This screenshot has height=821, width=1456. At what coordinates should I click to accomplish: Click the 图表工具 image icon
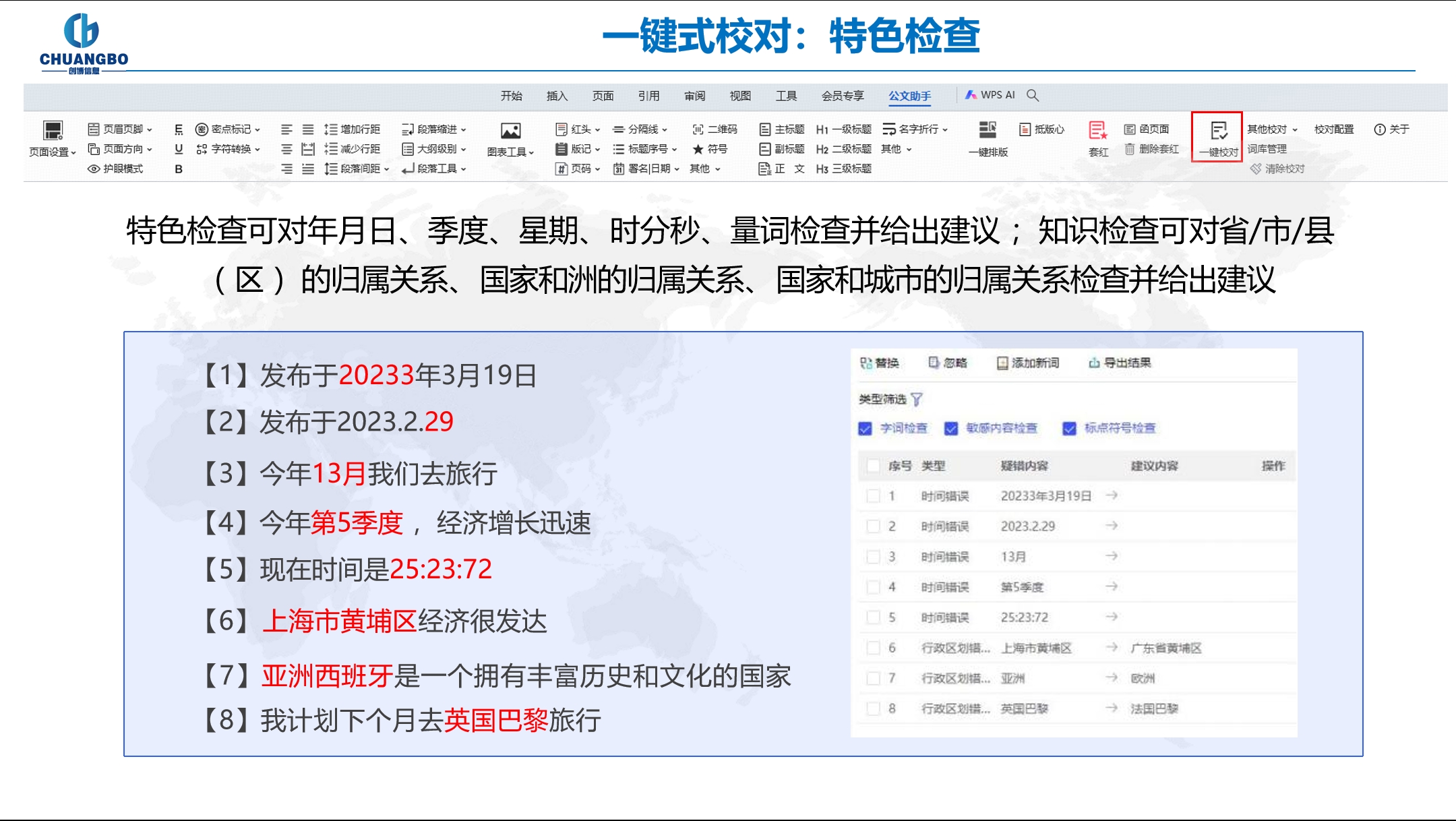(x=510, y=131)
